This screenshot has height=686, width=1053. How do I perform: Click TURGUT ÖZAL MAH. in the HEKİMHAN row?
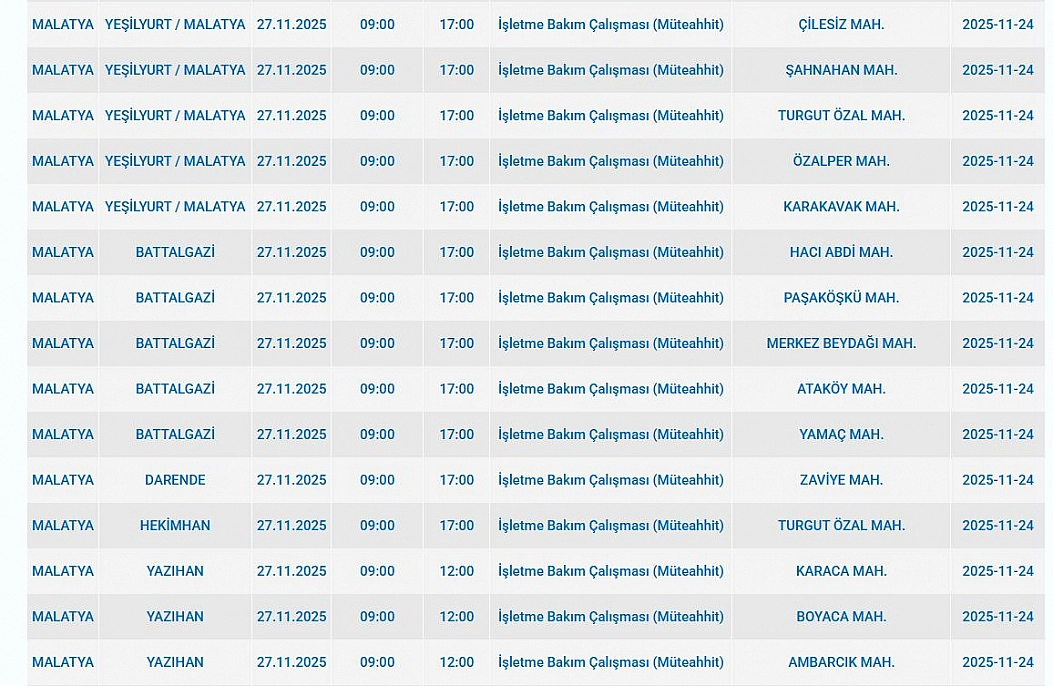point(841,525)
